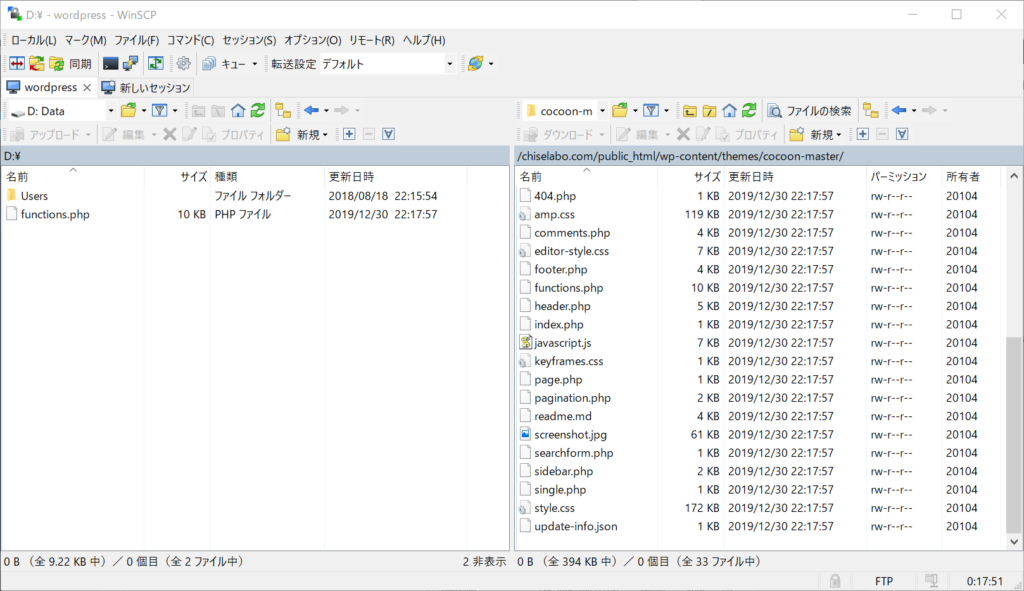Image resolution: width=1024 pixels, height=591 pixels.
Task: Go to remote root directory icon
Action: [x=710, y=110]
